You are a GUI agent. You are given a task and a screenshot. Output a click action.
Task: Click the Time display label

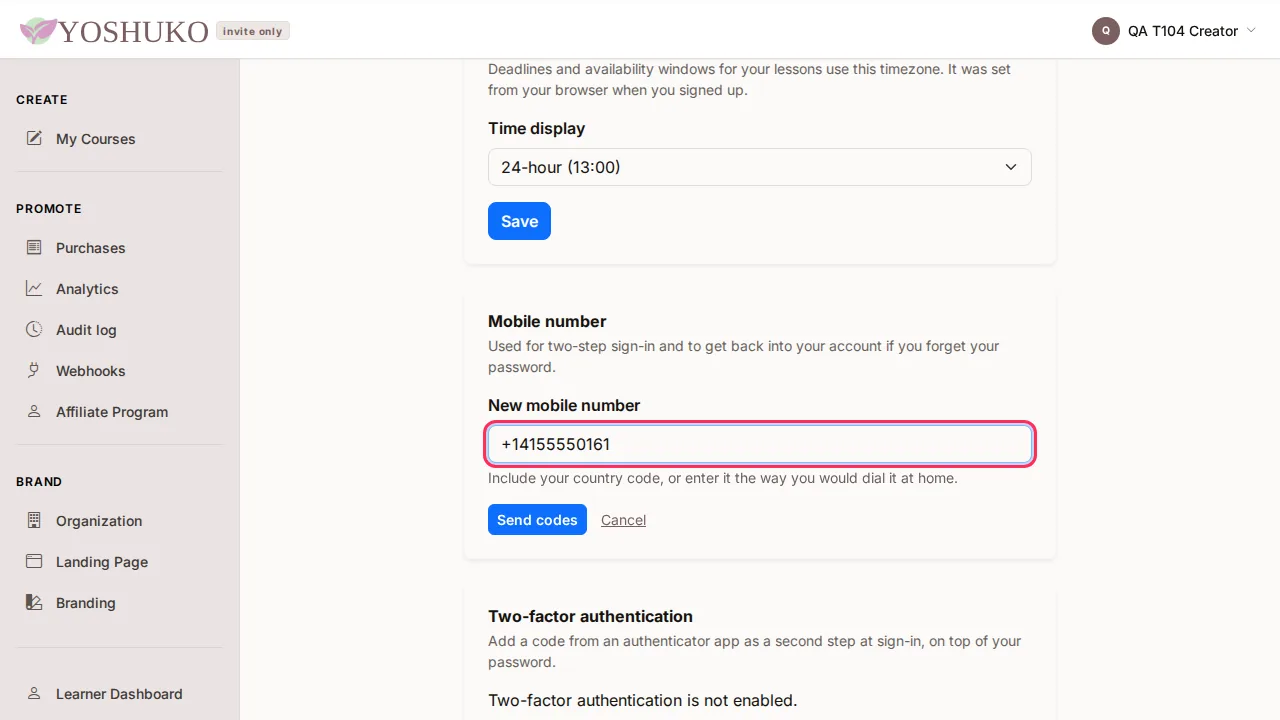[x=536, y=128]
